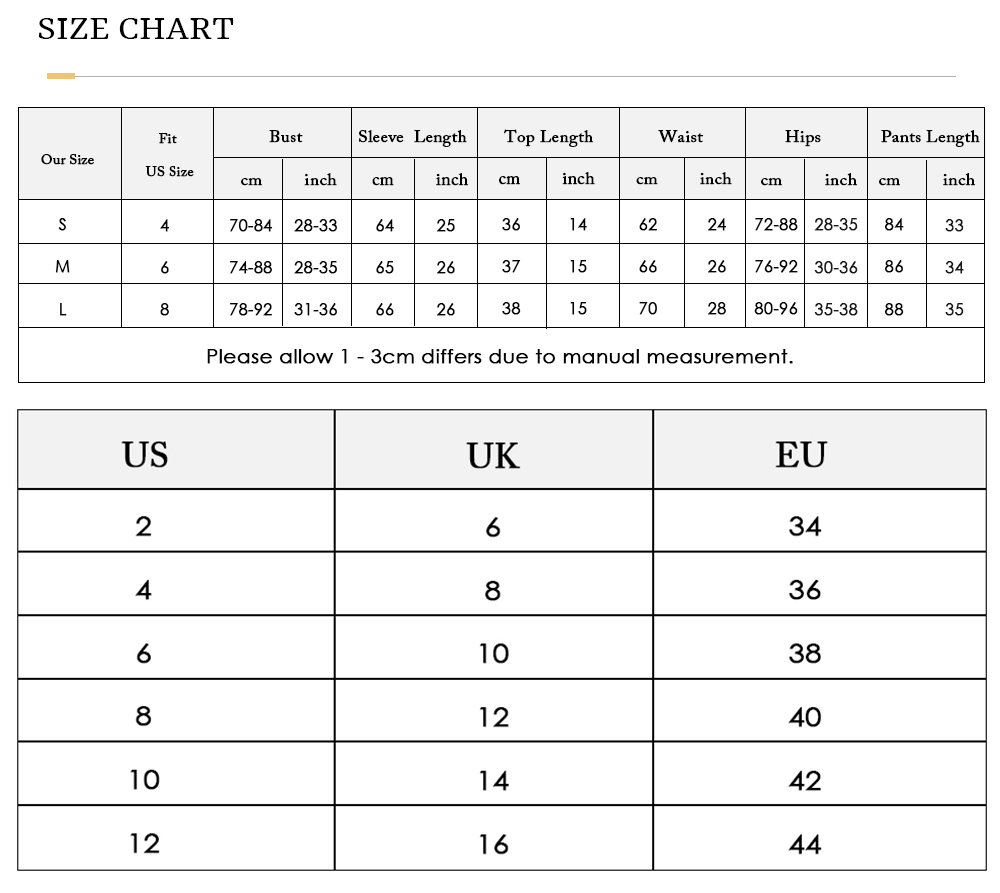Select the Fit US Size header cell
The image size is (1000, 893).
pos(168,154)
